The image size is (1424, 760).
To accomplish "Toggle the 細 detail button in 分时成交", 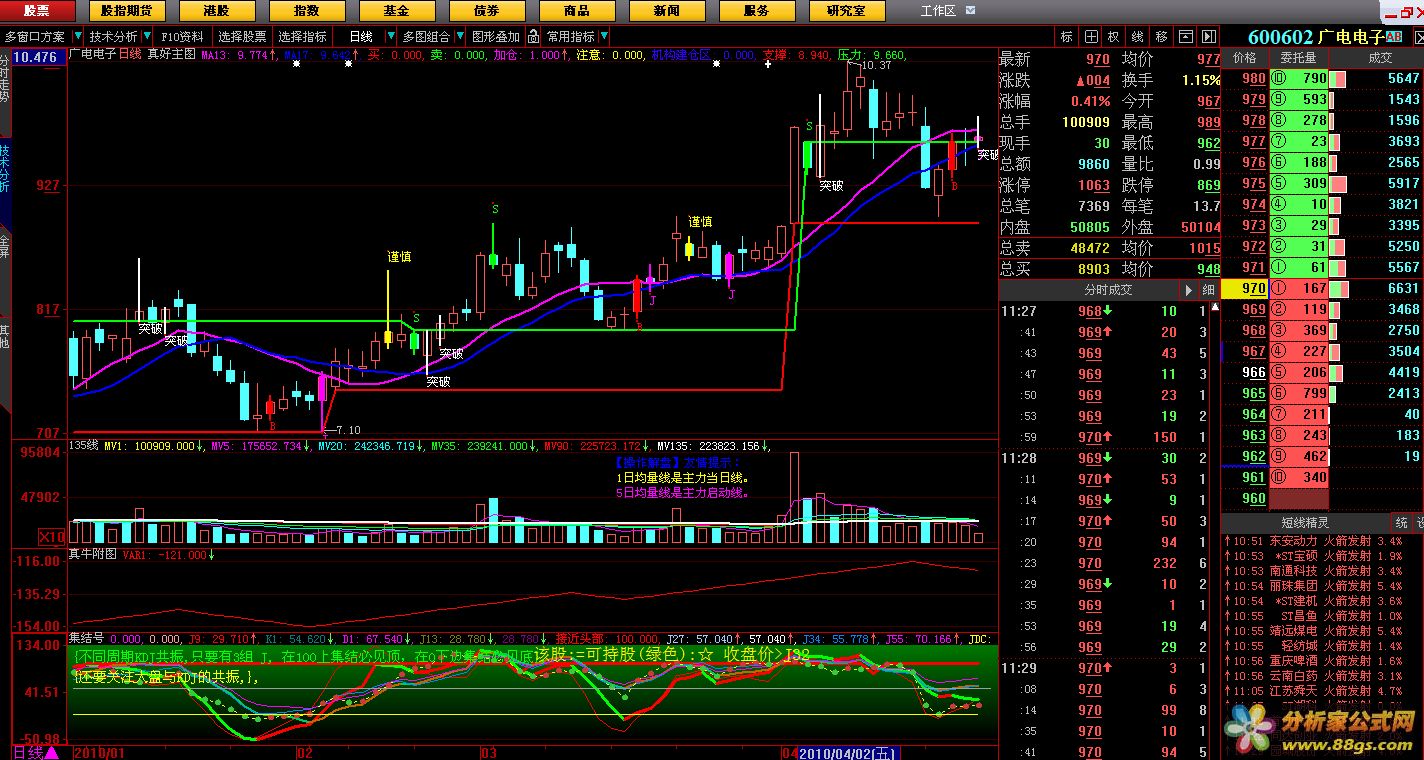I will pyautogui.click(x=1208, y=290).
